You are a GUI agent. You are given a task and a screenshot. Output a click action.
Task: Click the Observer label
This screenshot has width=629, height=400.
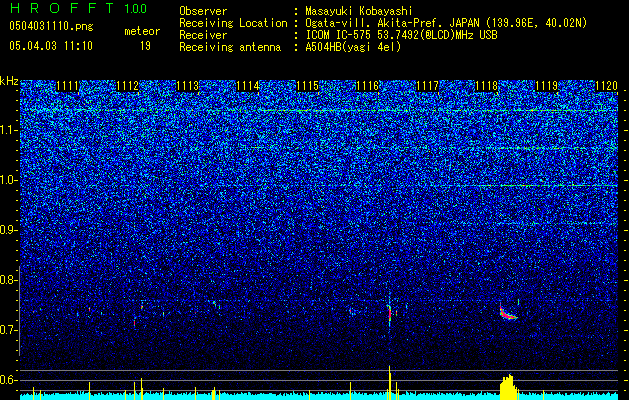203,11
